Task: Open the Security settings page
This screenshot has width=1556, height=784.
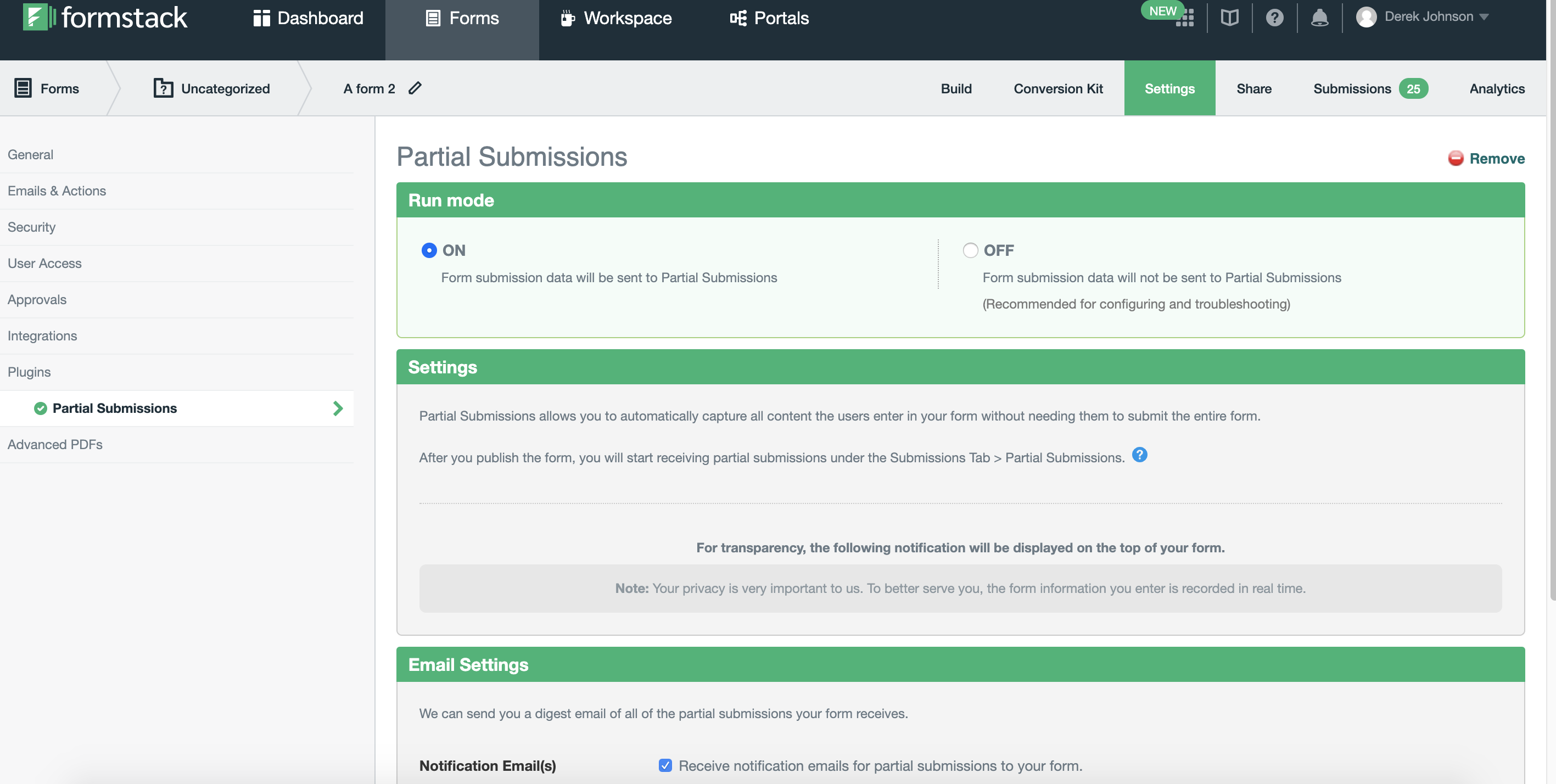Action: 31,227
